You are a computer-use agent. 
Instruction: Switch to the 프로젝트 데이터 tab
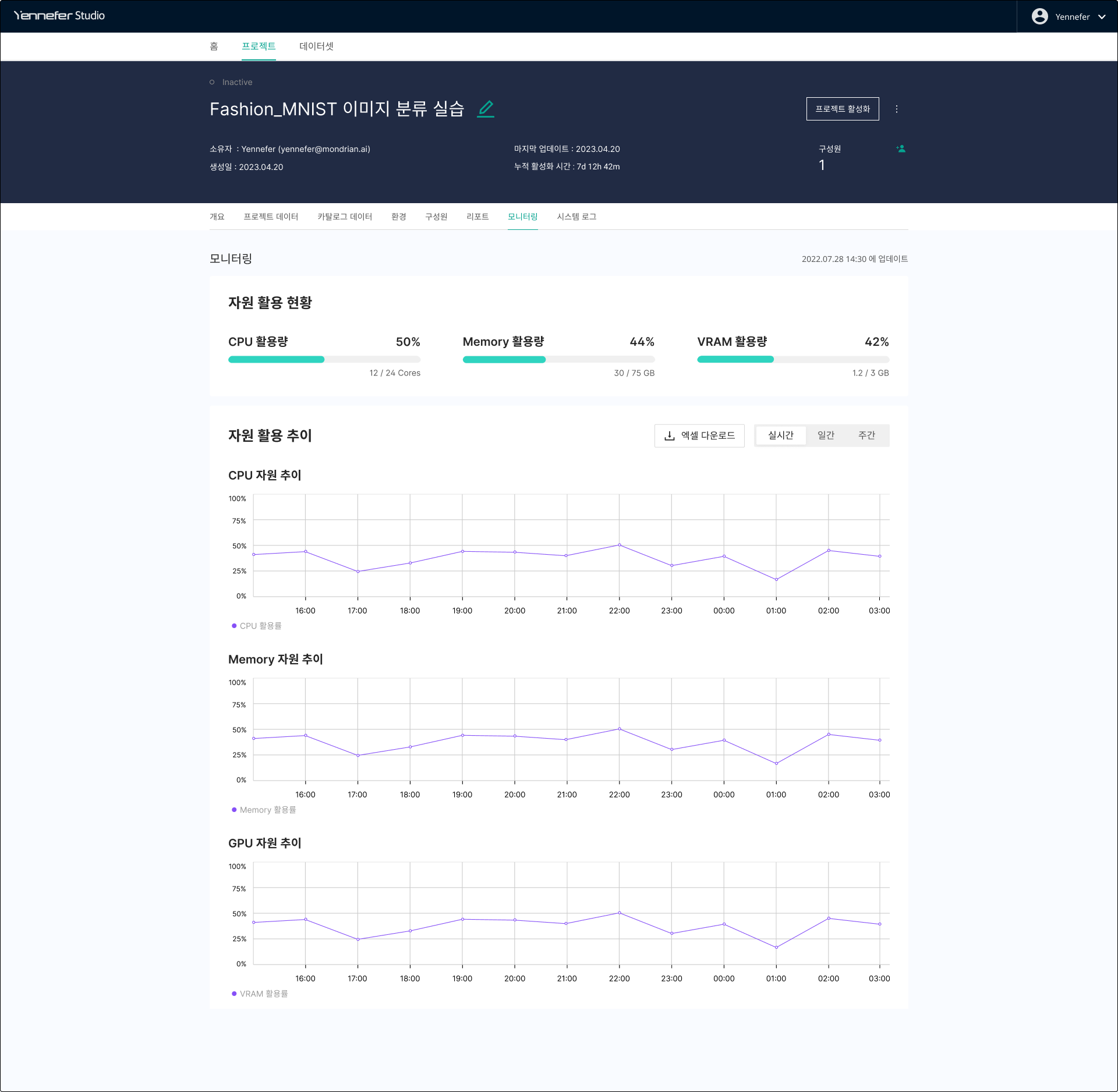(271, 217)
